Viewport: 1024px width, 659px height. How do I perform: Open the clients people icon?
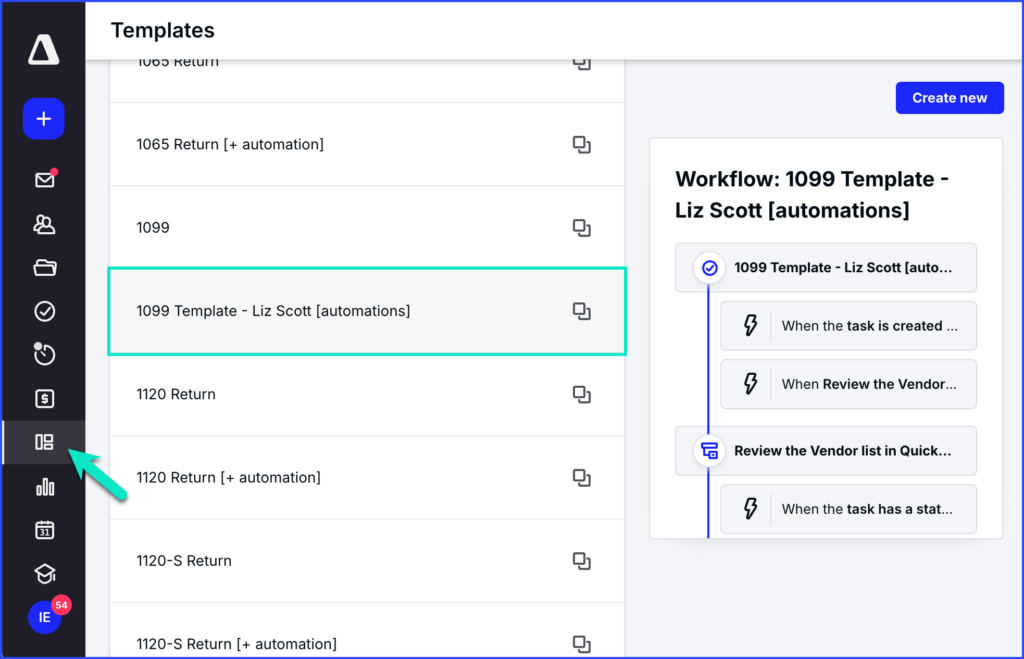pyautogui.click(x=44, y=224)
